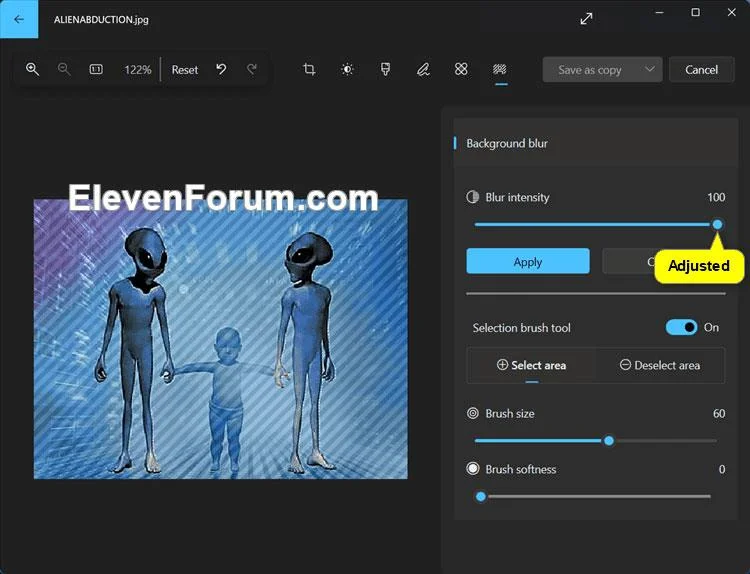Click the ALIENABDUCTION.jpg file name

(x=101, y=20)
